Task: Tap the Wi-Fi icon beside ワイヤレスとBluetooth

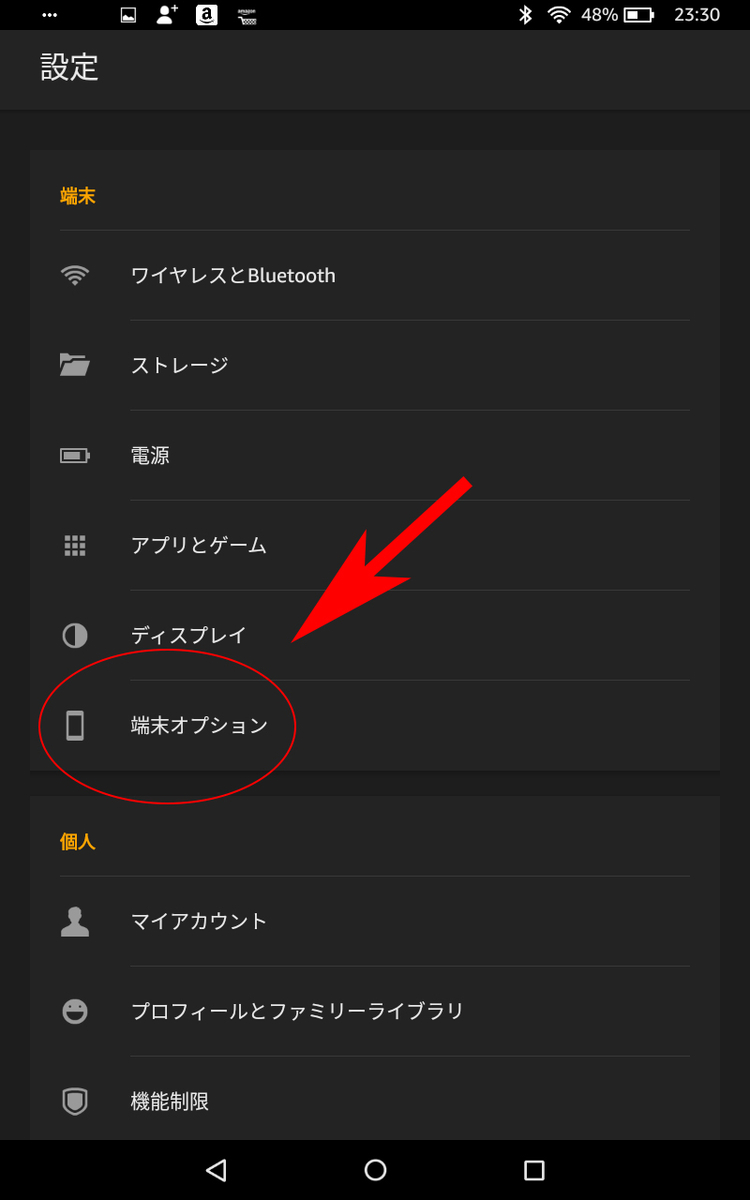Action: 74,275
